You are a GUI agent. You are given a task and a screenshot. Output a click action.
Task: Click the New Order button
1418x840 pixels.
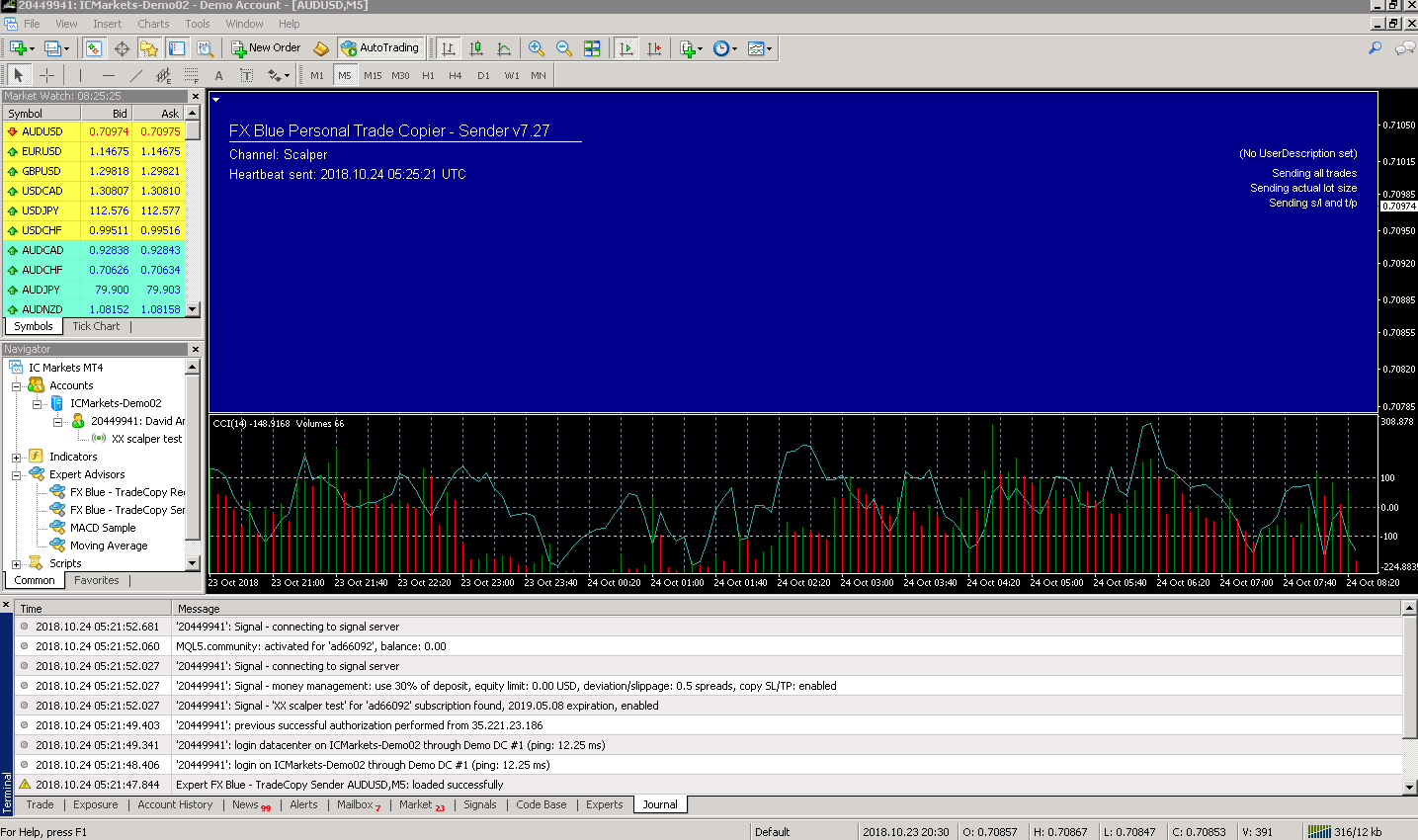coord(266,47)
